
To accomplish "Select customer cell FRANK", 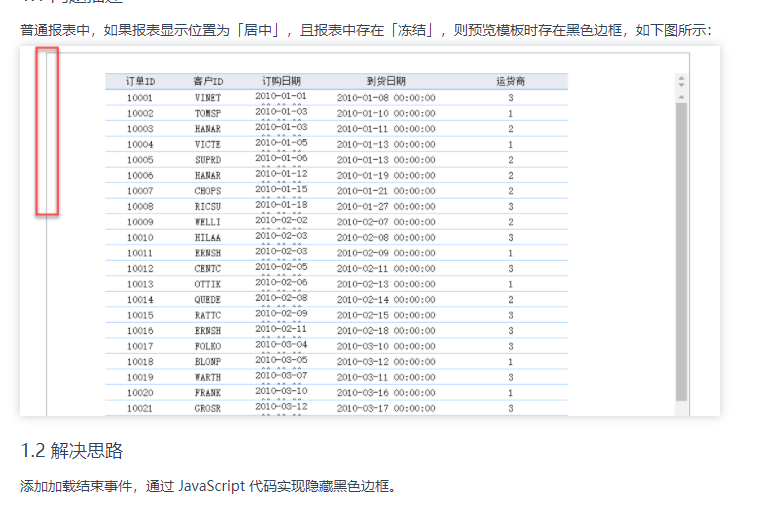I will click(x=208, y=393).
